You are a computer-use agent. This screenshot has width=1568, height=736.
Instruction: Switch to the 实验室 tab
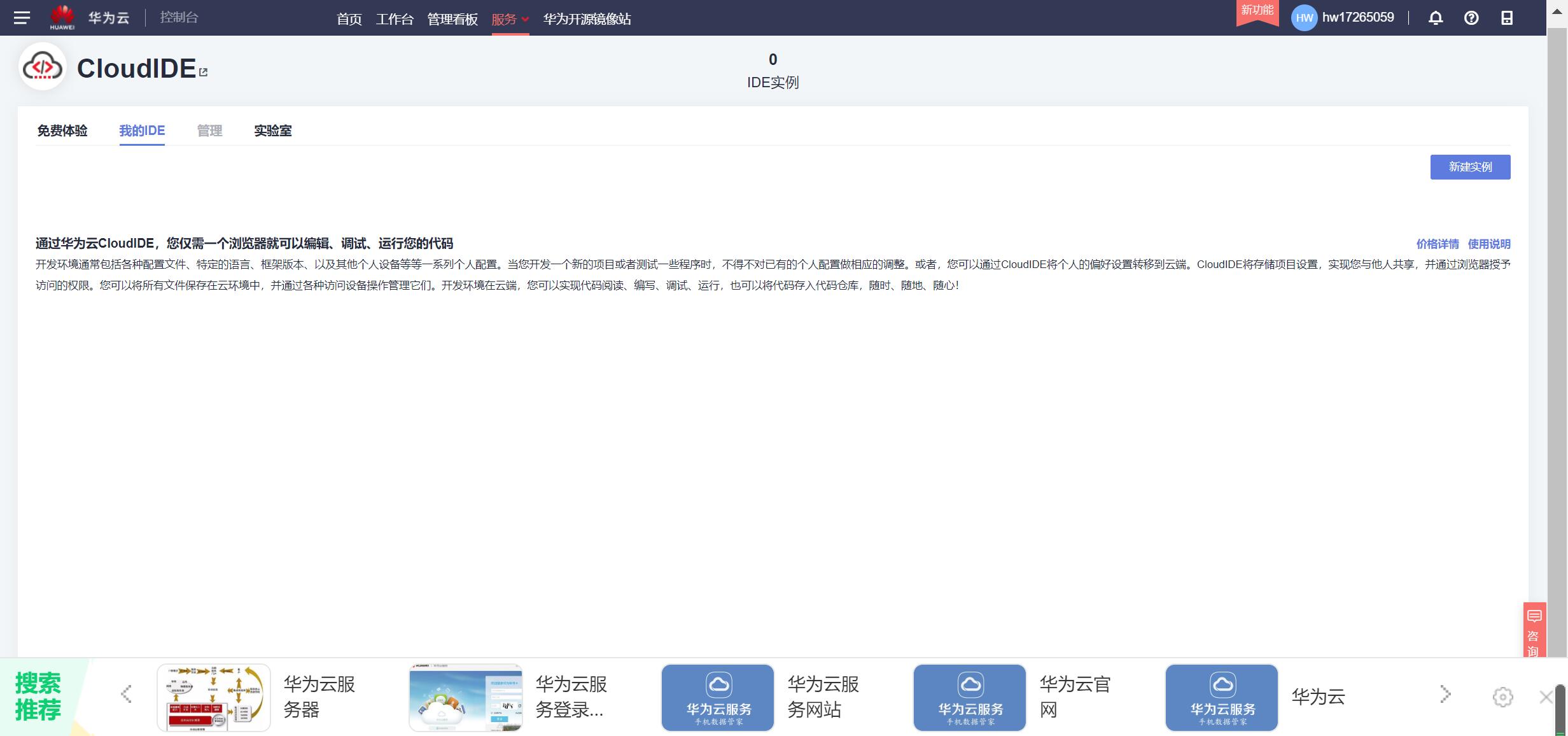272,131
